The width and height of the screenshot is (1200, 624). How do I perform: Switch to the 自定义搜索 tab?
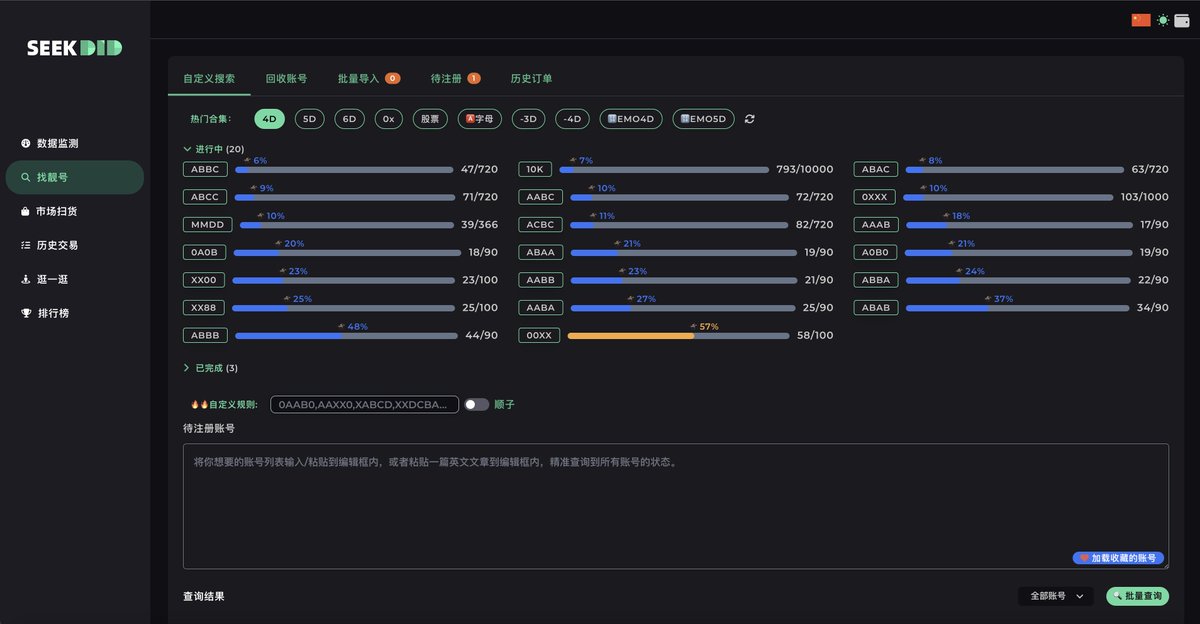pos(209,78)
